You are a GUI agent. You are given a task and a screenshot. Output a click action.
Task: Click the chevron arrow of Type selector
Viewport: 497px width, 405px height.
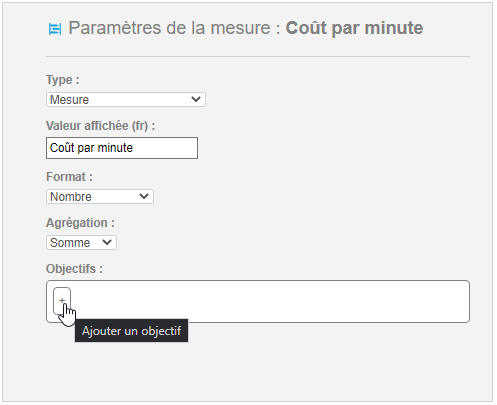196,99
